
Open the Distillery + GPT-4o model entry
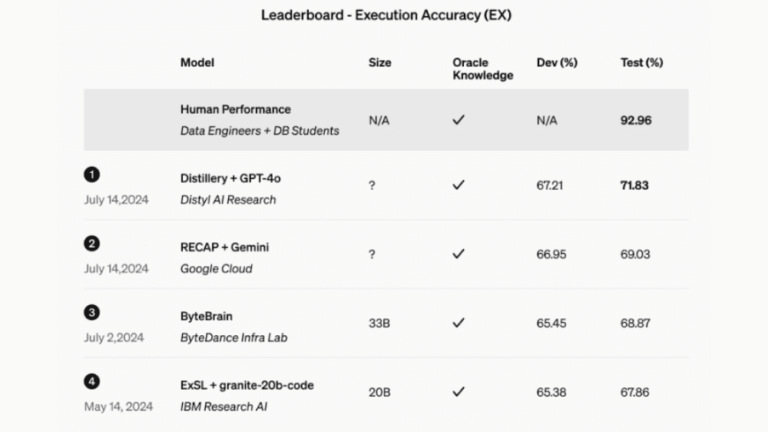click(x=230, y=178)
